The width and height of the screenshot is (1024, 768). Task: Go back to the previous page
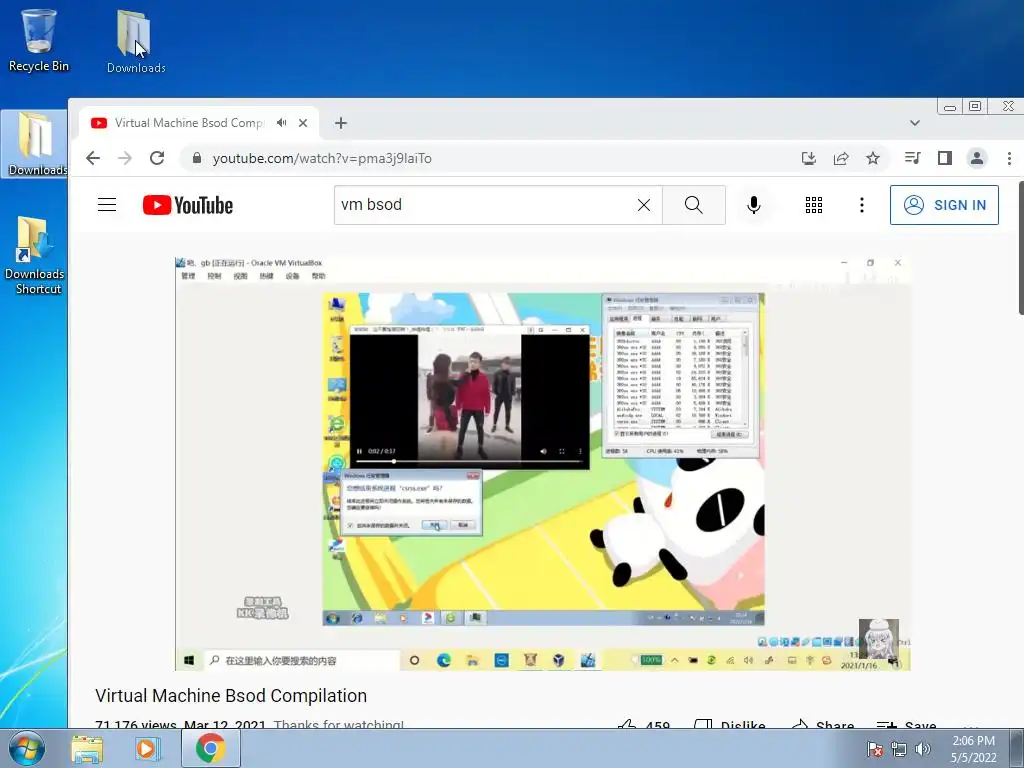point(93,158)
